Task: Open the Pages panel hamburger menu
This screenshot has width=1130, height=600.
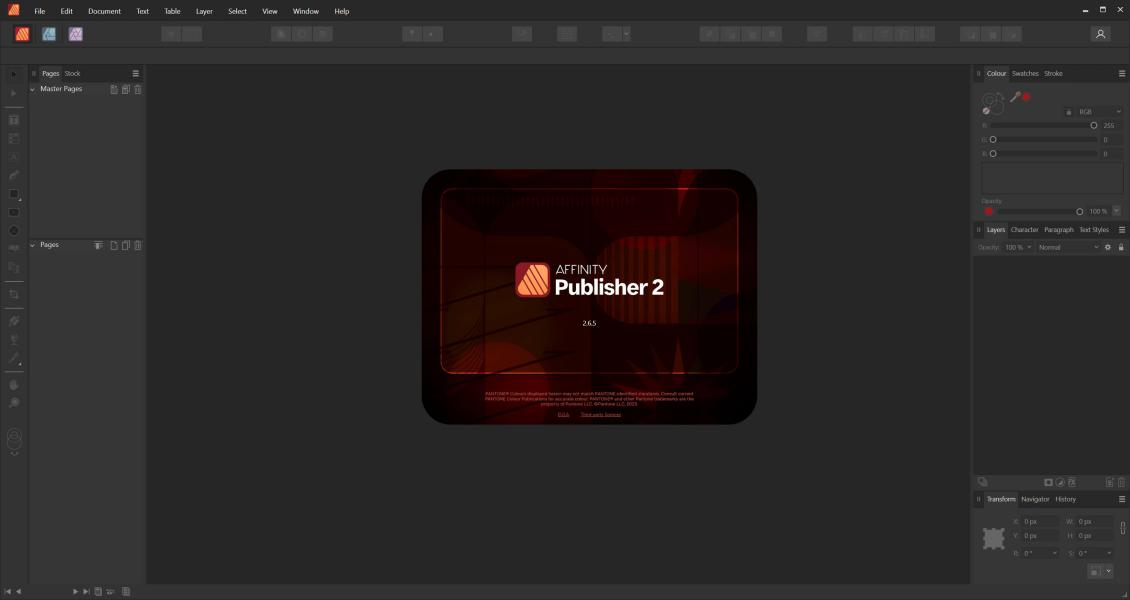Action: pyautogui.click(x=136, y=73)
